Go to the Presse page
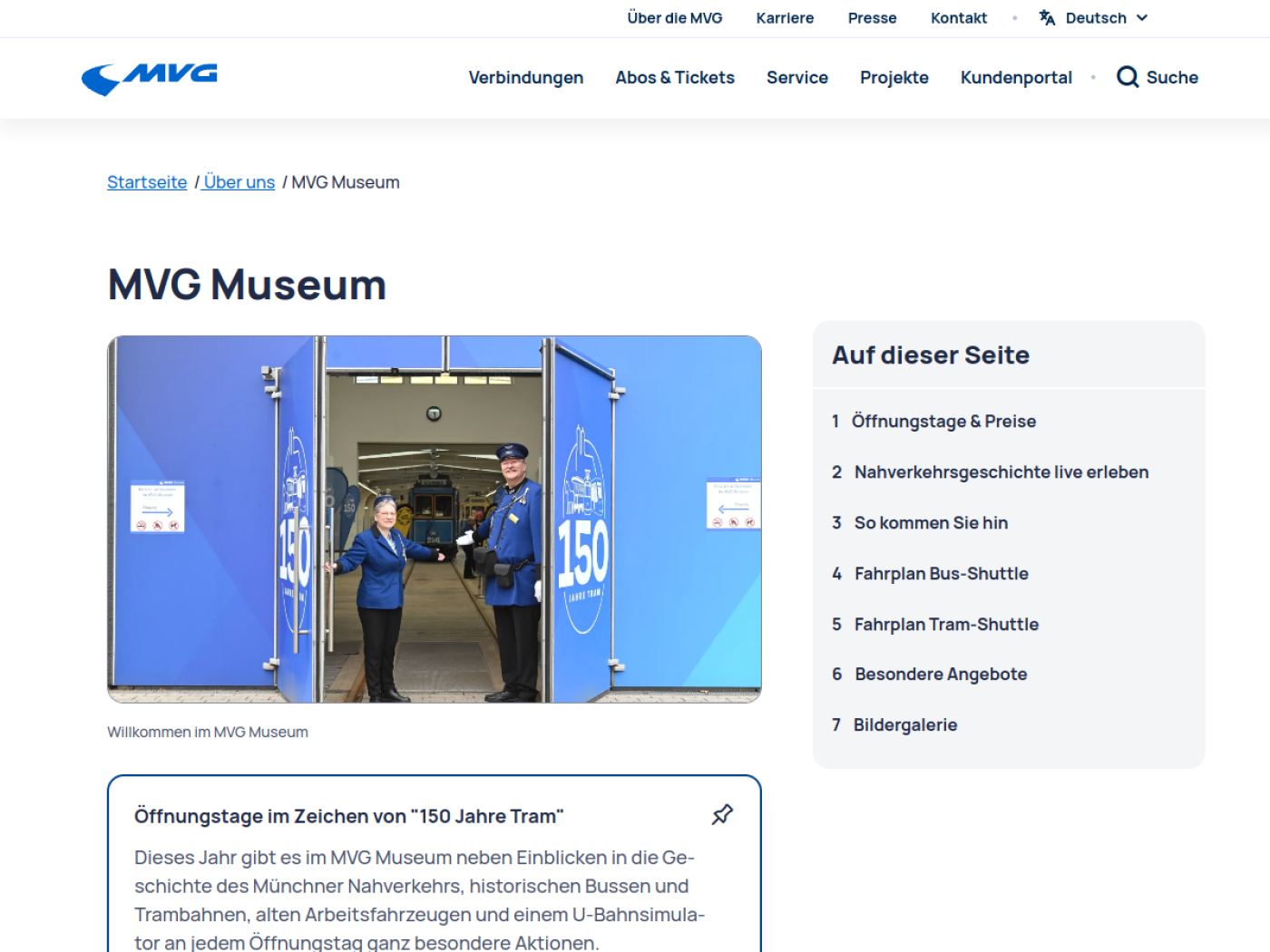 [x=872, y=18]
